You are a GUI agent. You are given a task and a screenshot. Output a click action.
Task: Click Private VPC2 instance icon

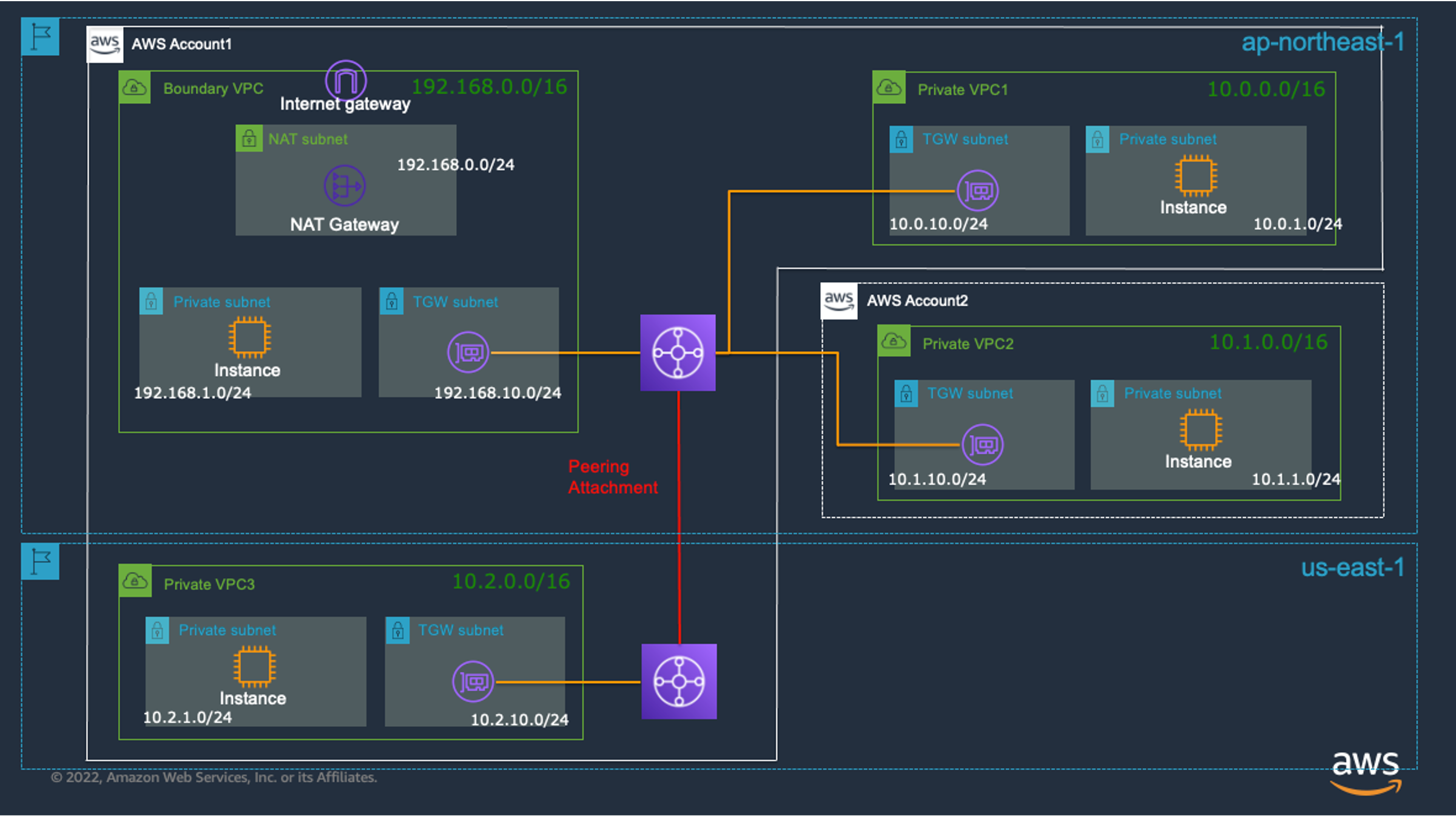tap(1200, 430)
